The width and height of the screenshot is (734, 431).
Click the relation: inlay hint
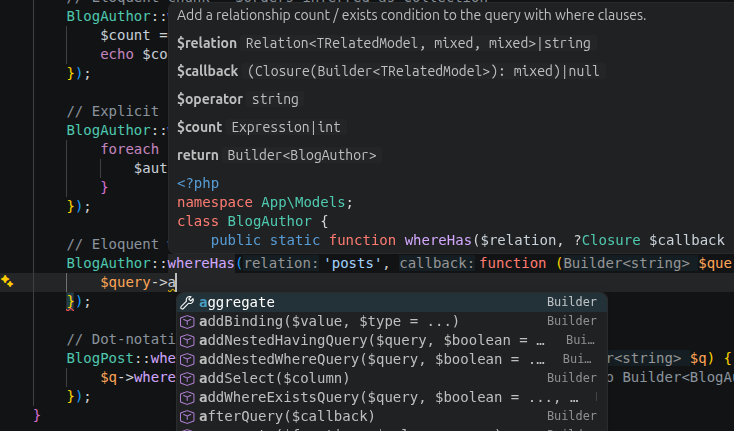pos(281,263)
